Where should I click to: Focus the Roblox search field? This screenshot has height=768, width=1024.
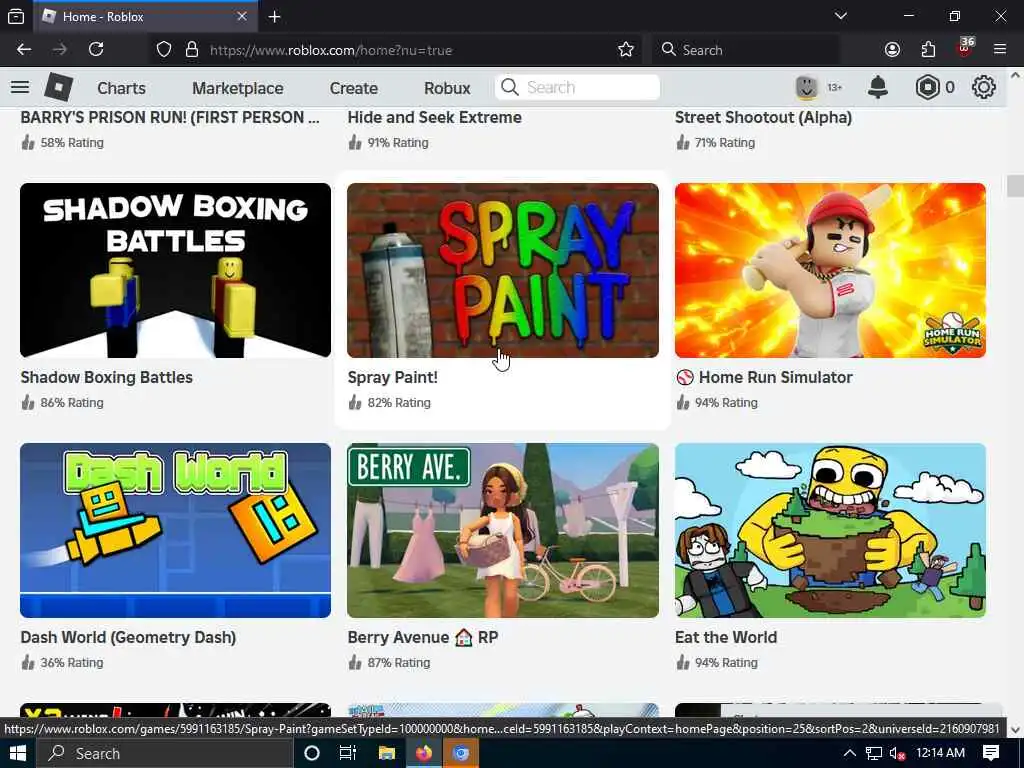click(x=577, y=87)
